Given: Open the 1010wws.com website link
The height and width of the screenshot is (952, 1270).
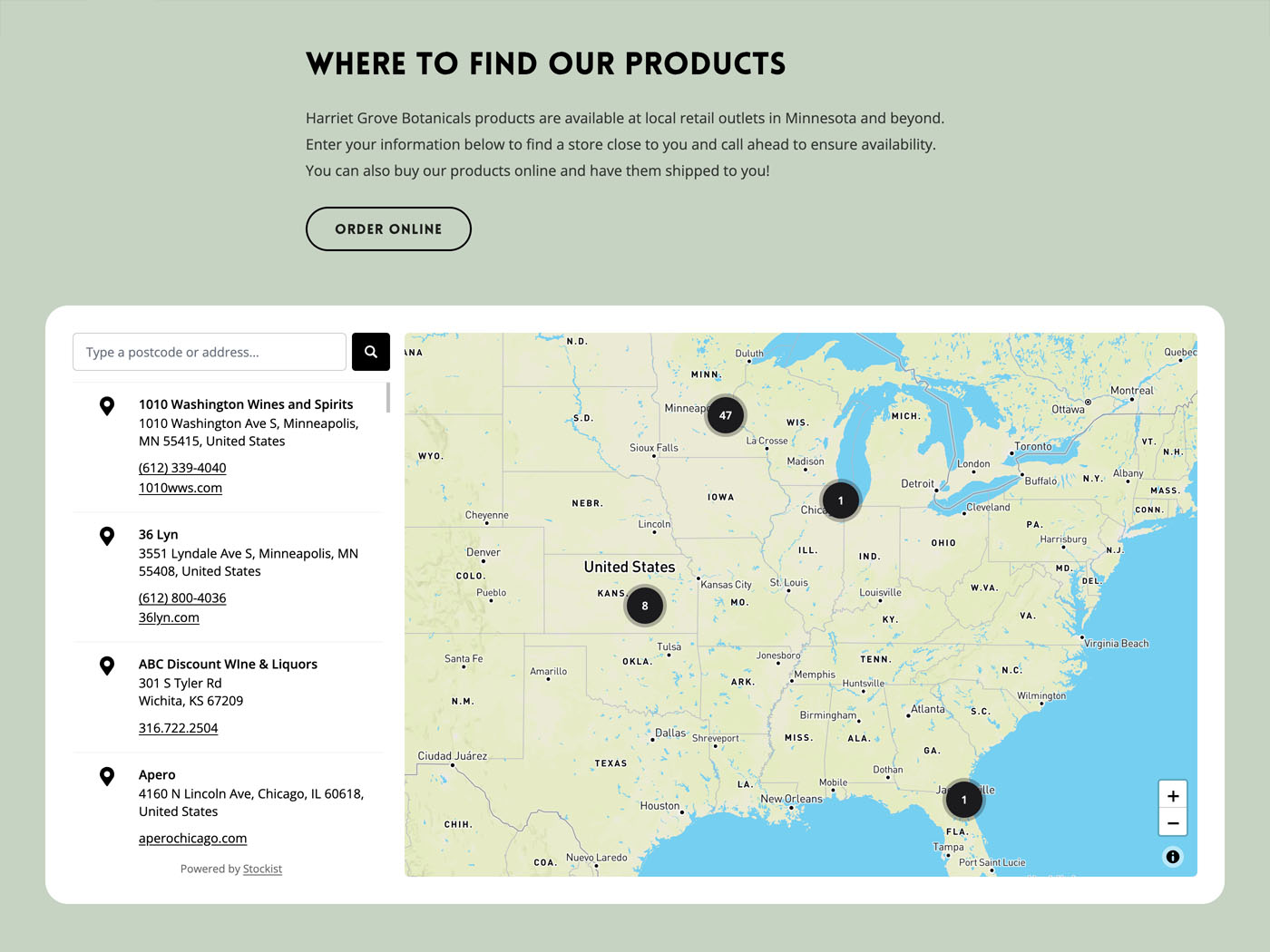Looking at the screenshot, I should [181, 488].
